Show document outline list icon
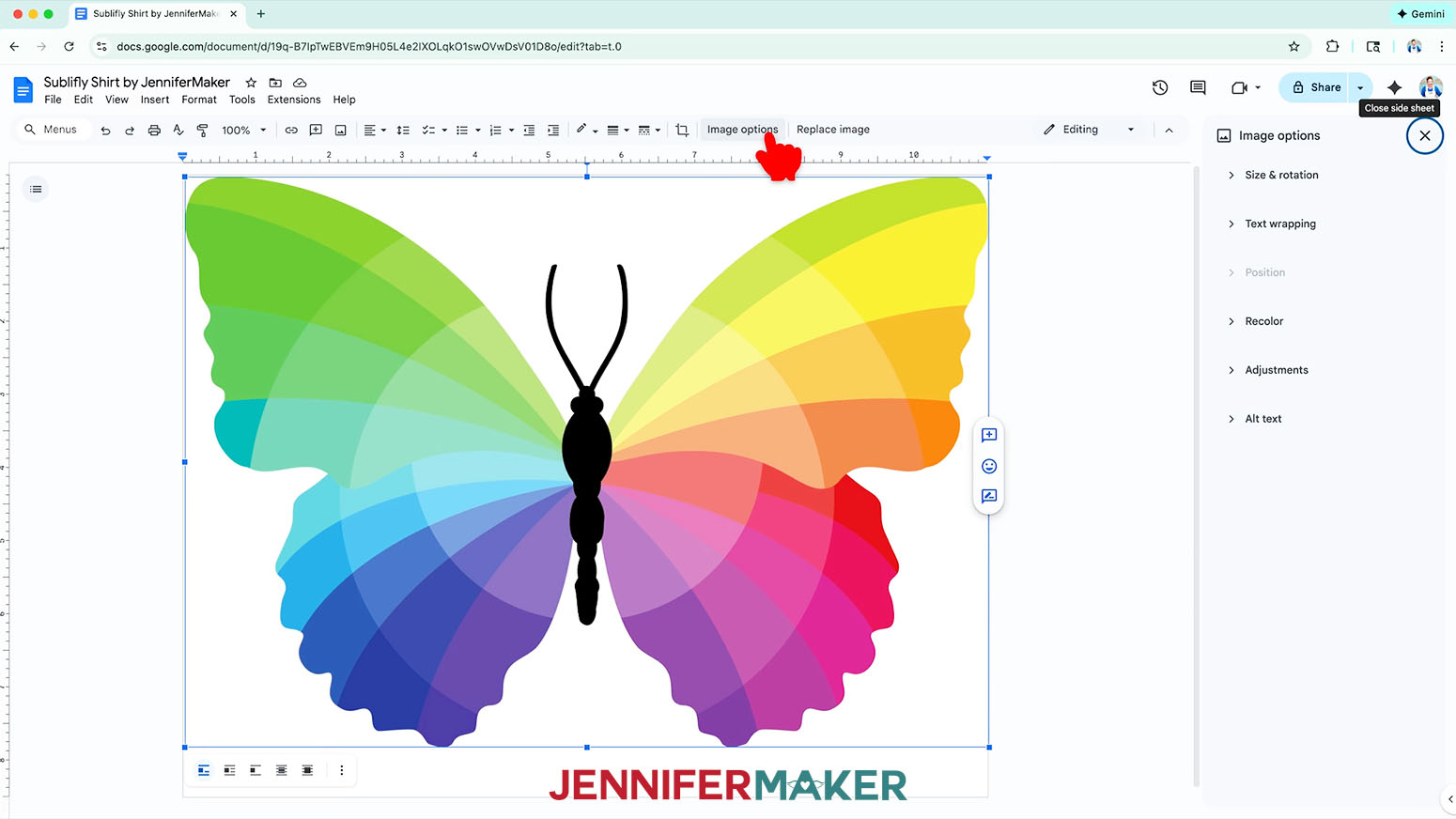Viewport: 1456px width, 819px height. (x=36, y=189)
